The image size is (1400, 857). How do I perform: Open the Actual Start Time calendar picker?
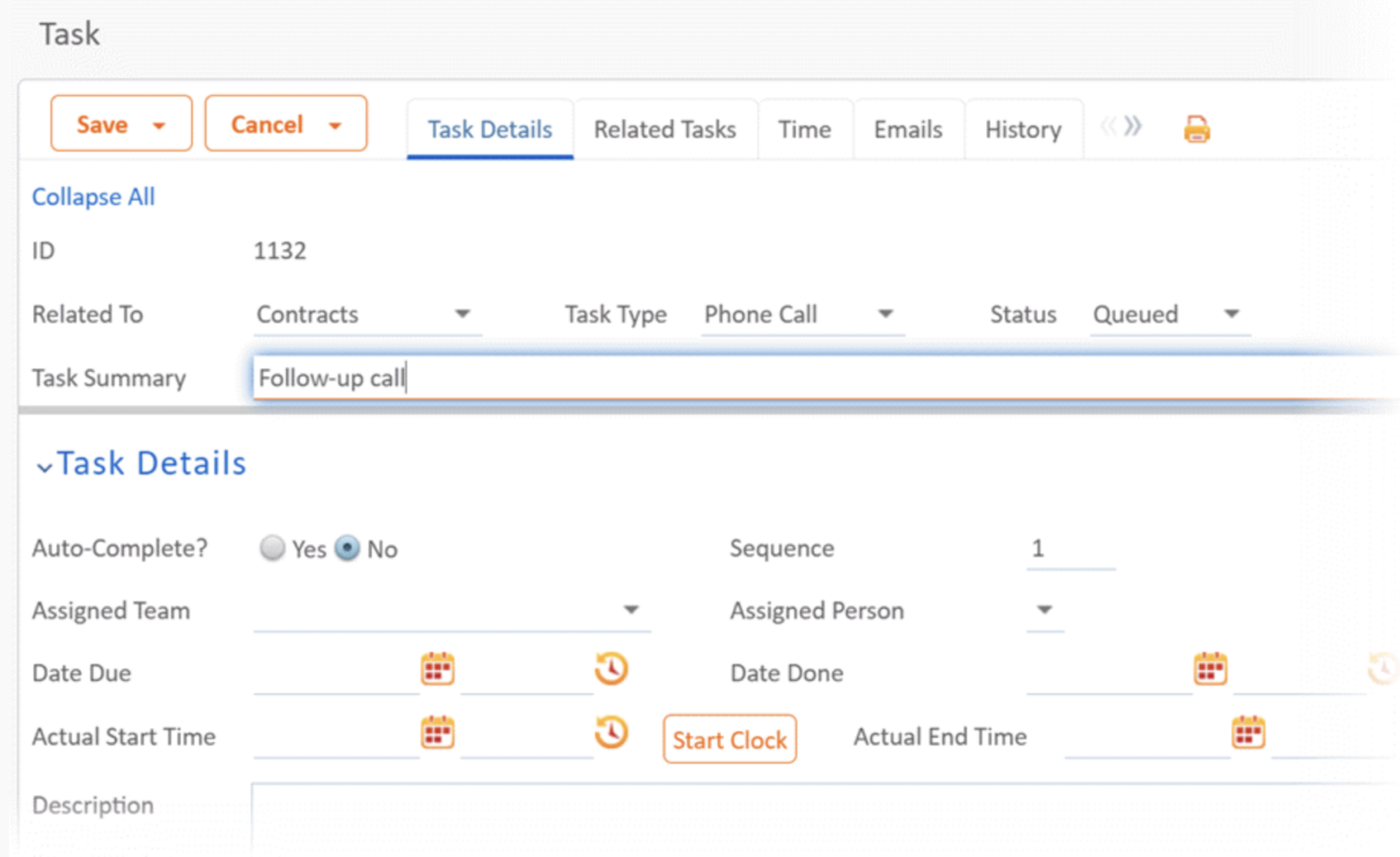coord(437,732)
